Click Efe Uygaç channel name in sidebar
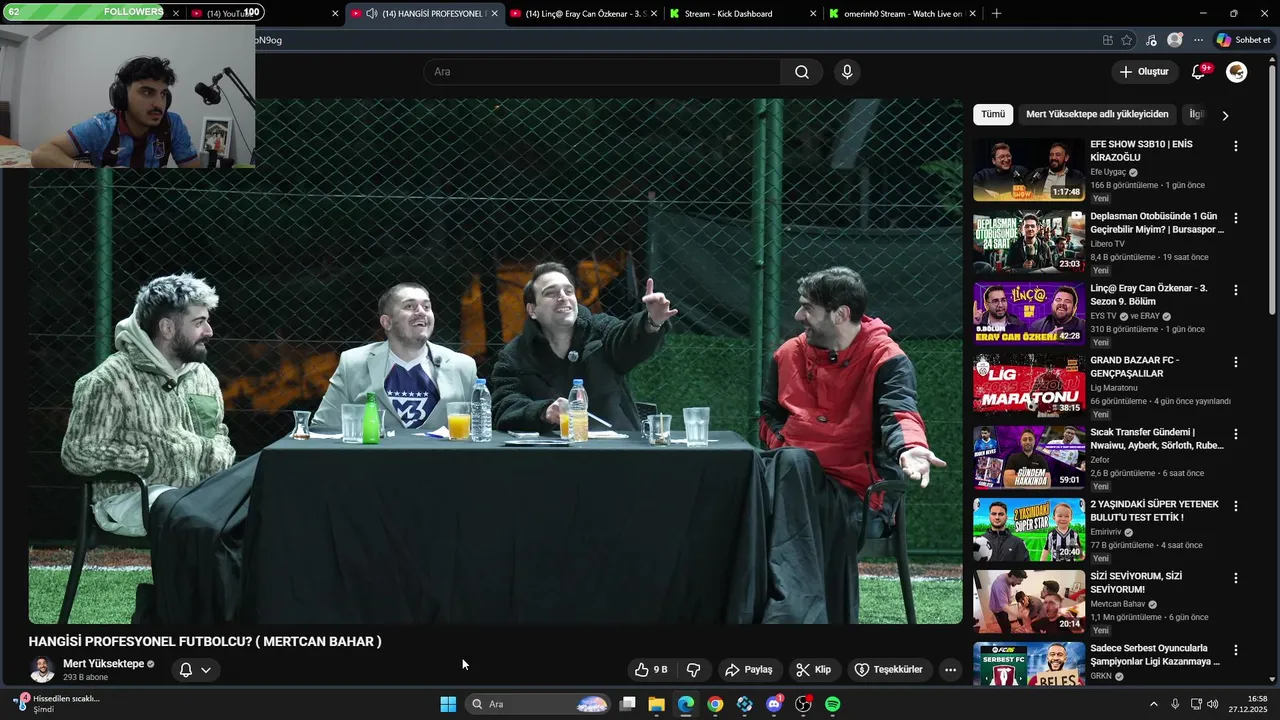This screenshot has width=1280, height=720. tap(1108, 172)
